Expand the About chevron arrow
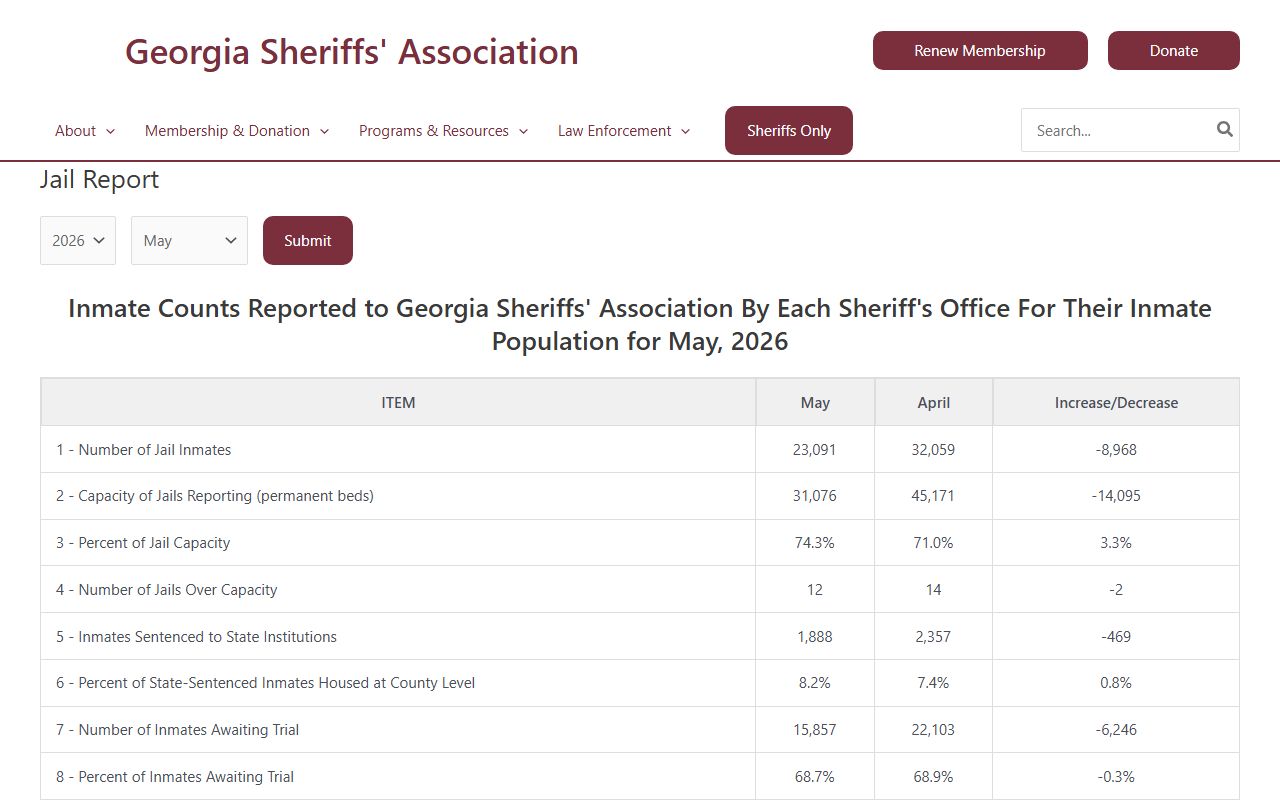 click(110, 132)
